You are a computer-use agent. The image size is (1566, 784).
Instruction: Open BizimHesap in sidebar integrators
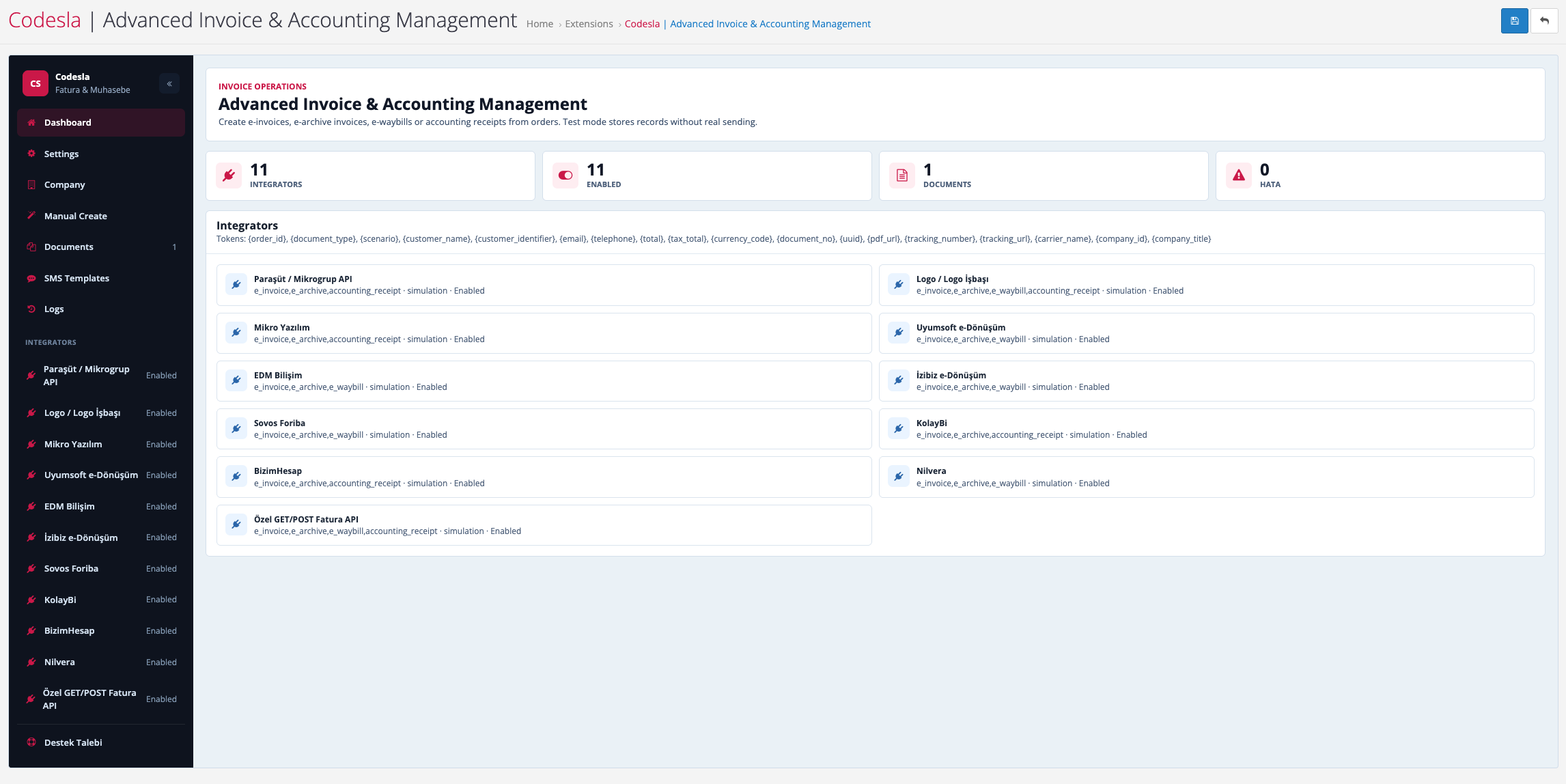pos(101,630)
